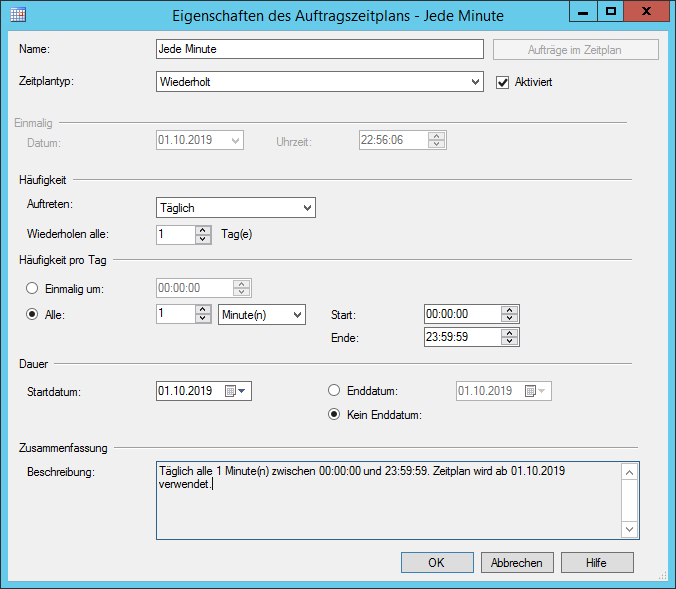Screen dimensions: 676x589
Task: Click into the Name field 'Jede Minute'
Action: tap(319, 49)
